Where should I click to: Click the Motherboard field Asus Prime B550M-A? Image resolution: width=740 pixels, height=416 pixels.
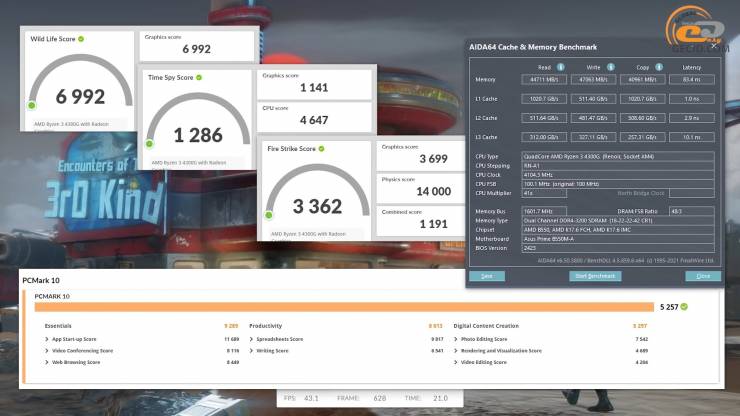(618, 239)
